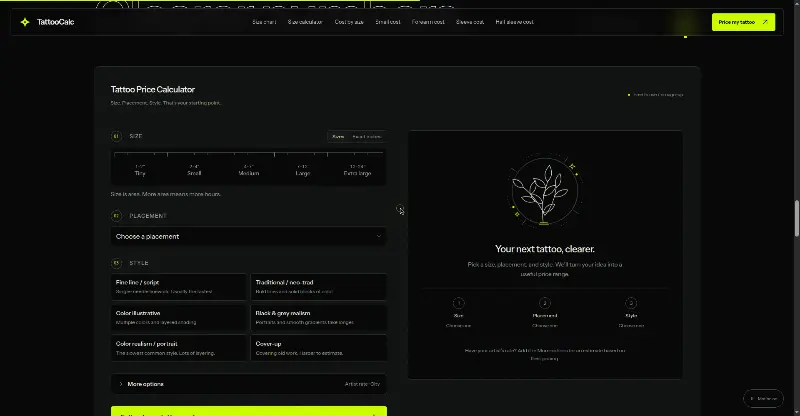Click the TattooCalc brand name link

click(55, 22)
